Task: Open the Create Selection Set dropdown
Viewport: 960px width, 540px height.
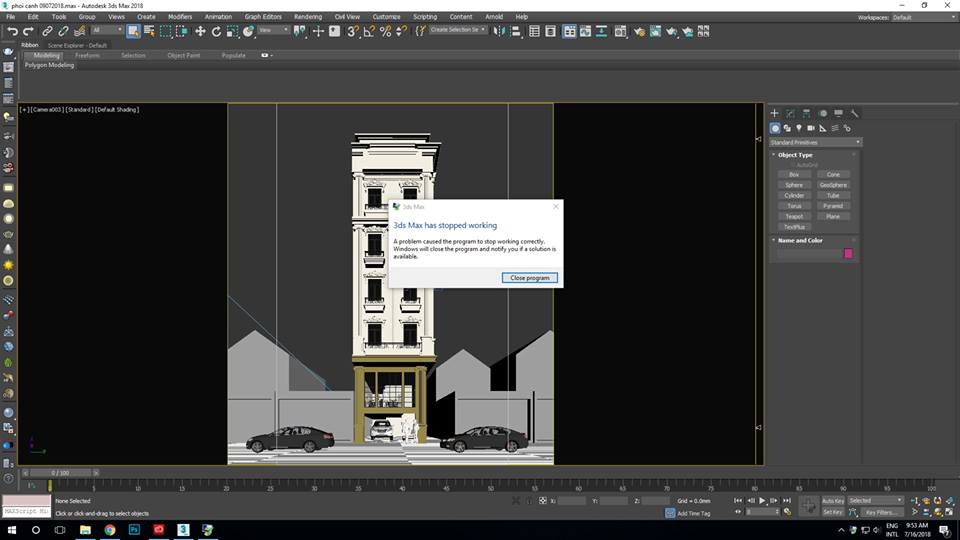Action: (x=458, y=30)
